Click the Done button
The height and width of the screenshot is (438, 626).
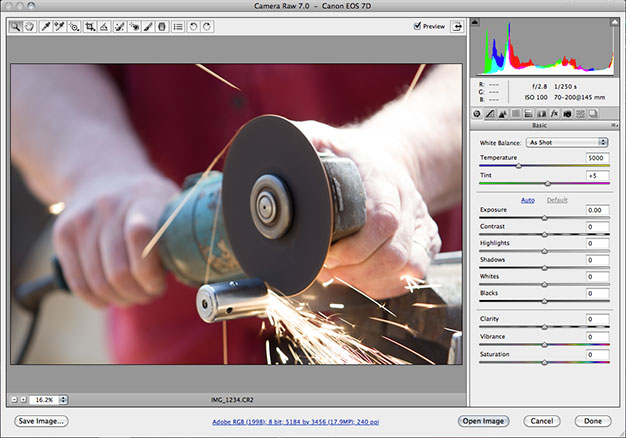click(x=593, y=421)
